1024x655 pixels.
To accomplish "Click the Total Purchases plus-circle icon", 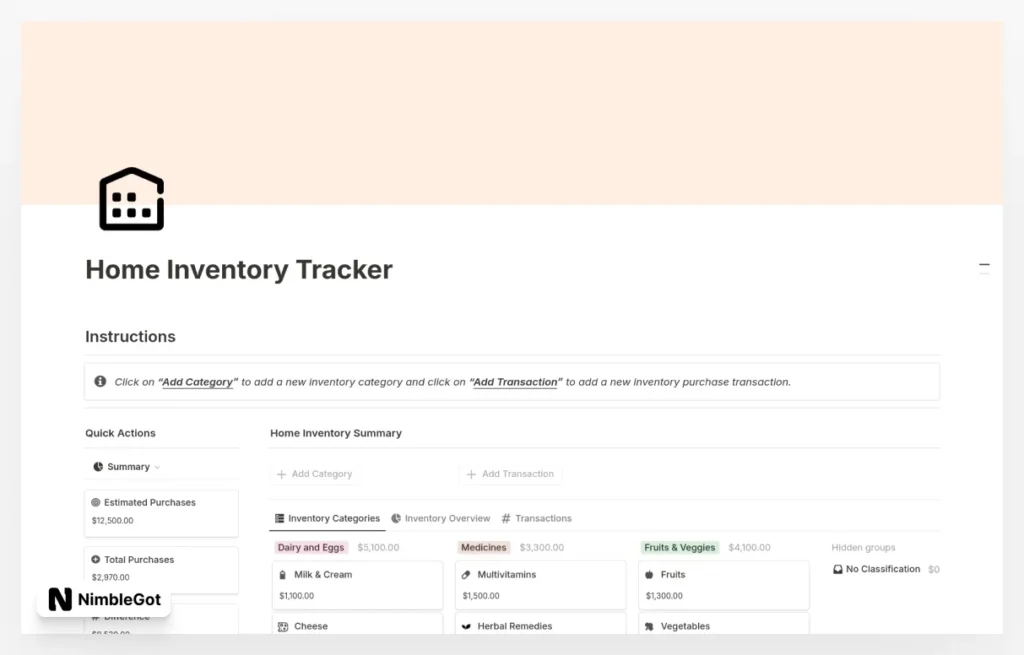I will pyautogui.click(x=95, y=560).
